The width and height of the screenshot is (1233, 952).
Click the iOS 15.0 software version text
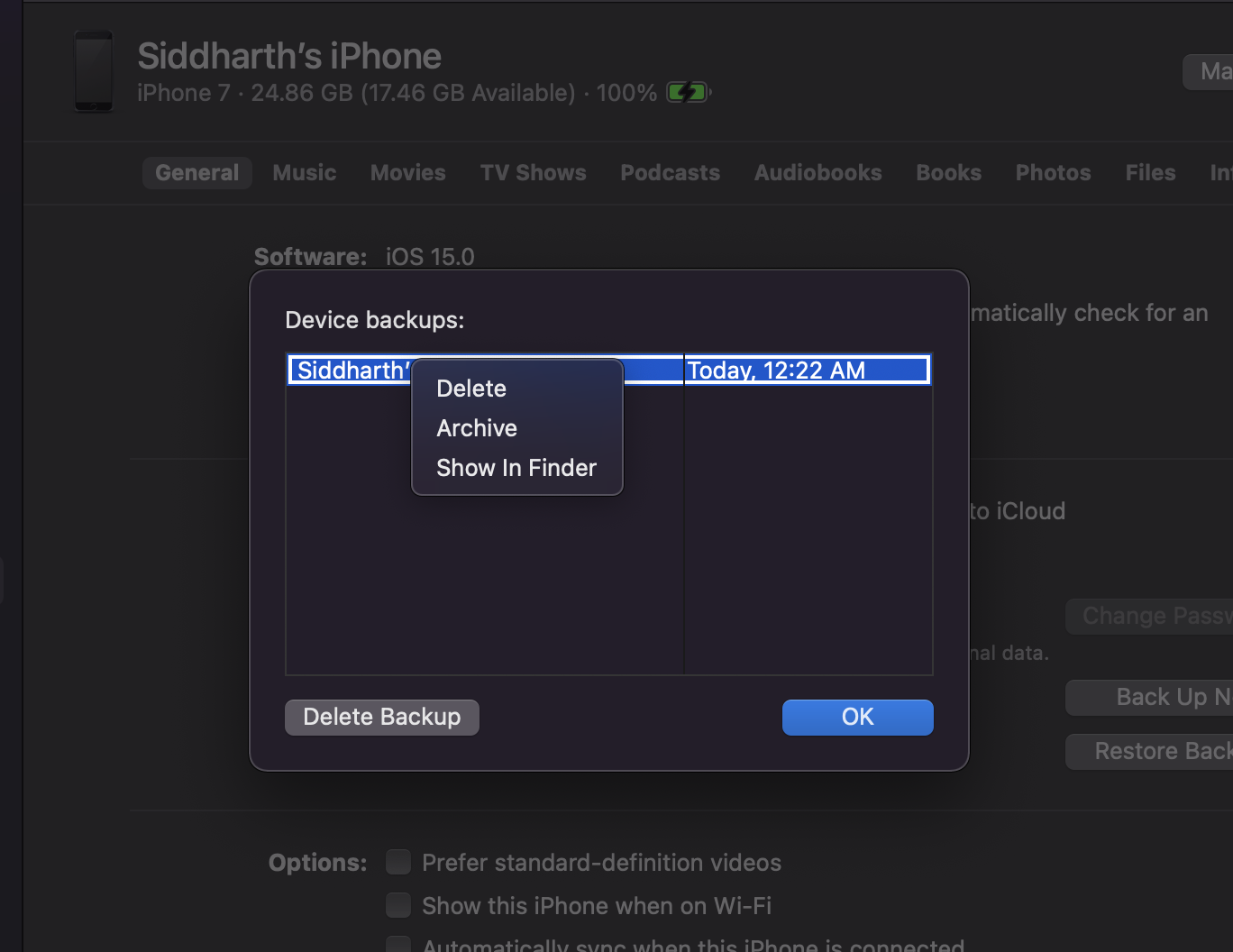[430, 257]
